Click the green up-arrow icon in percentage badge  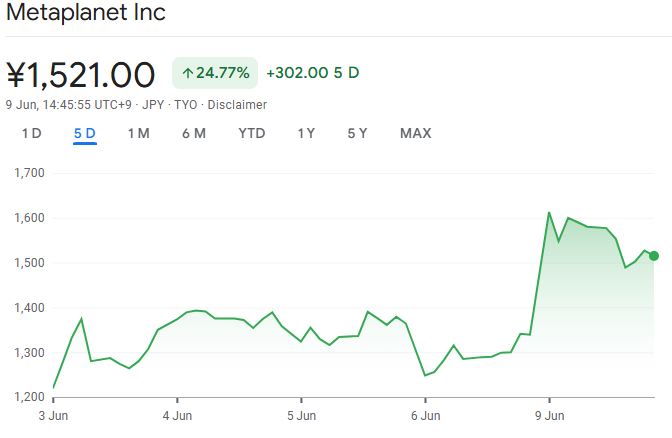pyautogui.click(x=187, y=73)
